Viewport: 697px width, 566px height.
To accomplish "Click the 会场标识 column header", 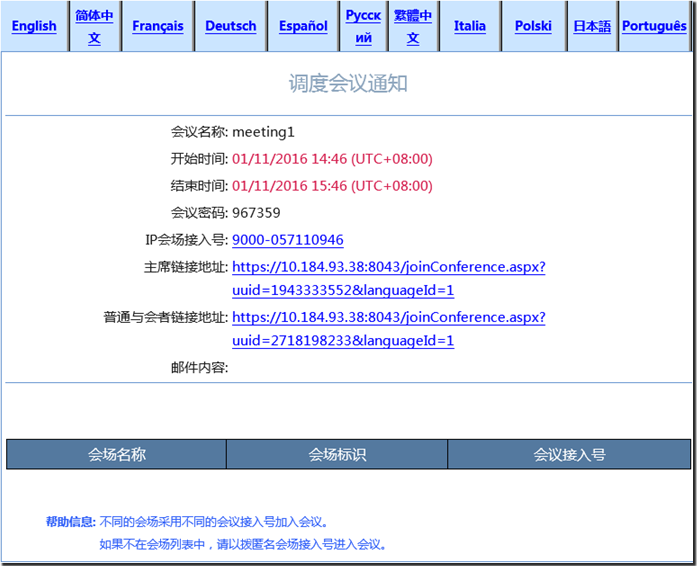I will coord(337,454).
